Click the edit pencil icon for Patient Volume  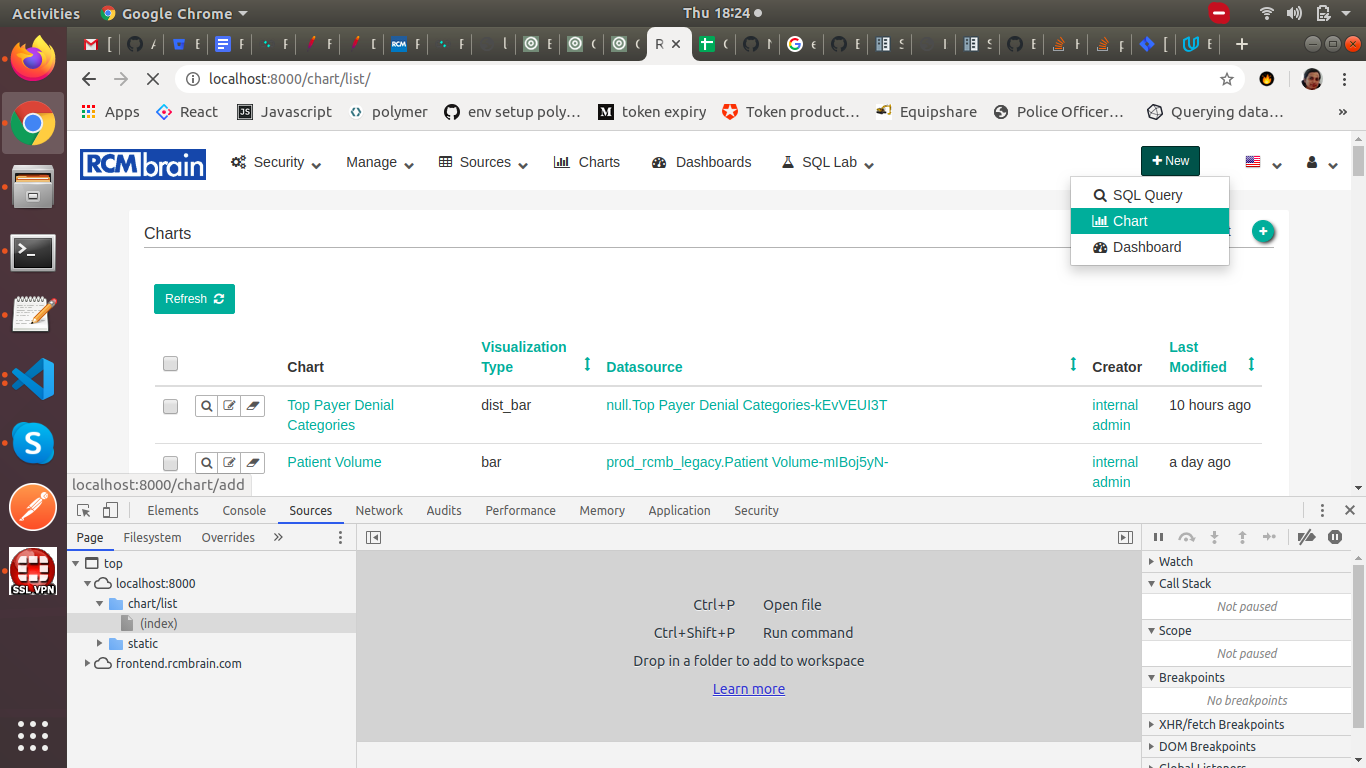coord(229,462)
